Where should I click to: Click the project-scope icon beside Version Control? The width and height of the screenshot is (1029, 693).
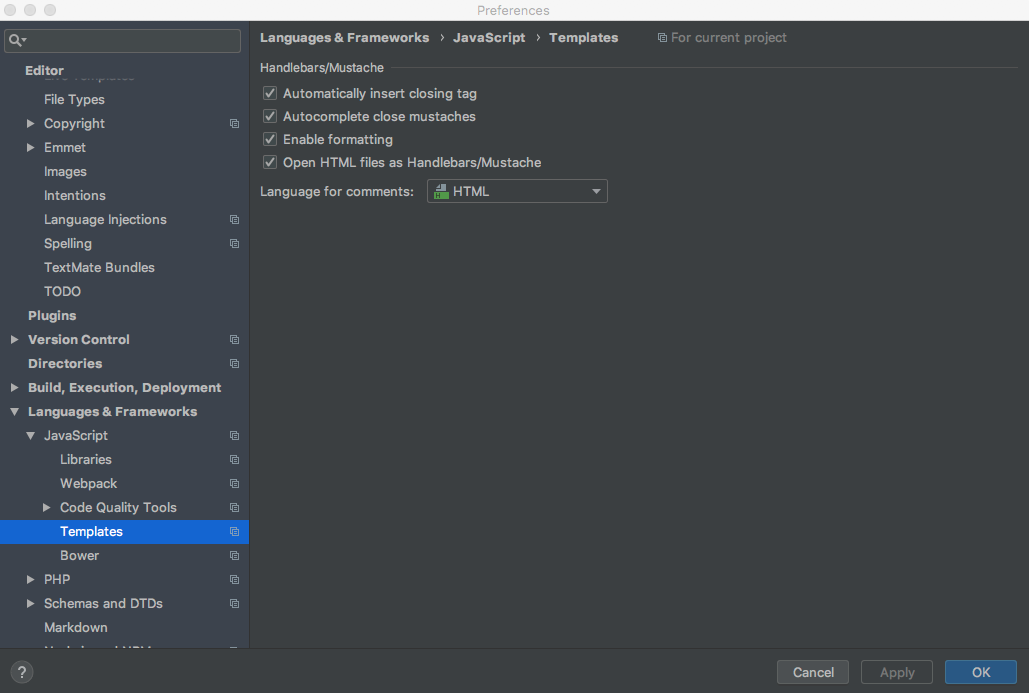234,339
